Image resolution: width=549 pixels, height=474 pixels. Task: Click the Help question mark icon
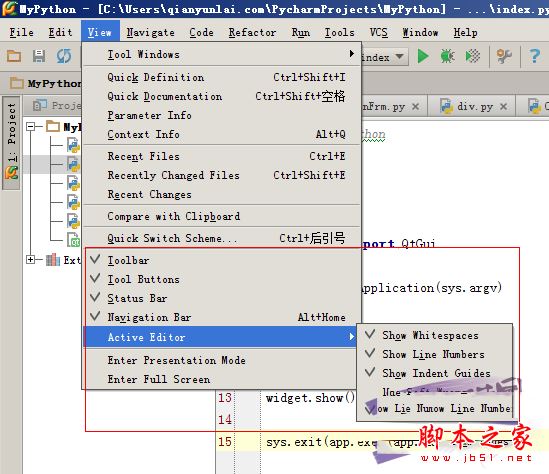click(535, 56)
